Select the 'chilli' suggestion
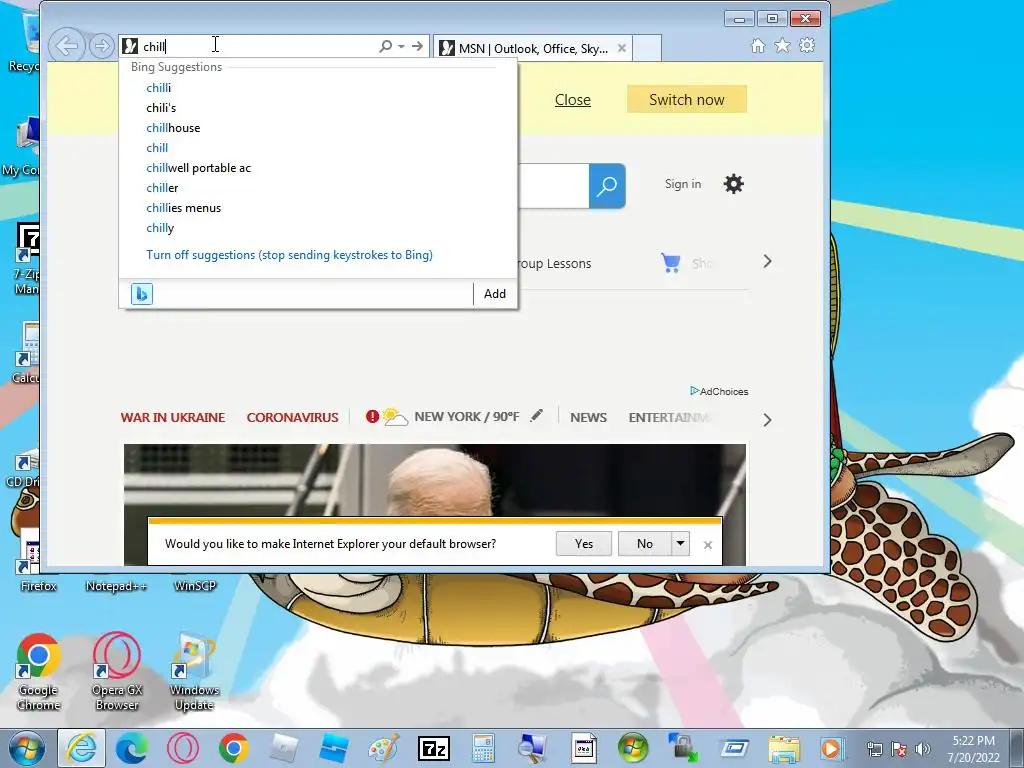The width and height of the screenshot is (1024, 768). [159, 88]
